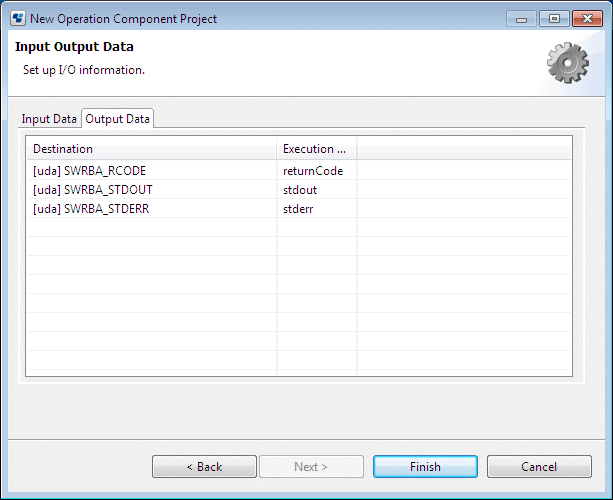Go back with the Back button

pyautogui.click(x=204, y=466)
